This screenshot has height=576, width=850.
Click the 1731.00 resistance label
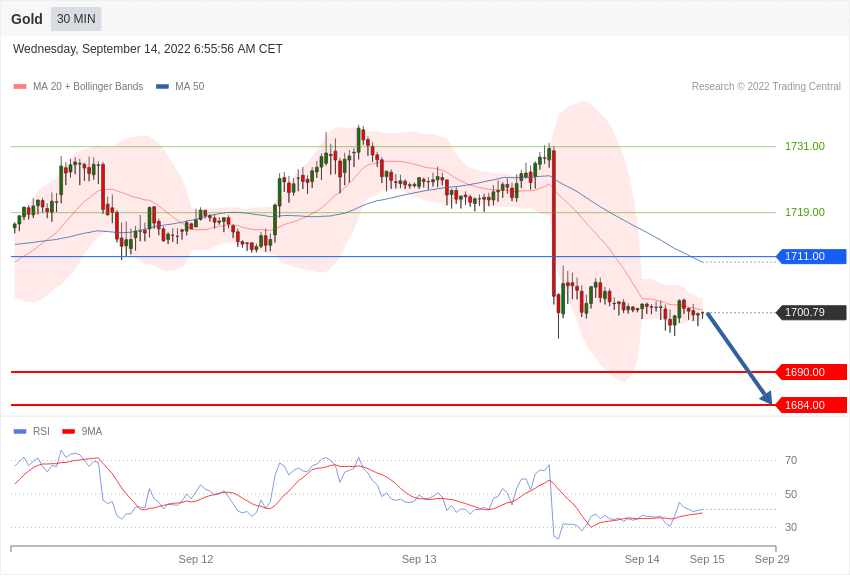pos(804,146)
